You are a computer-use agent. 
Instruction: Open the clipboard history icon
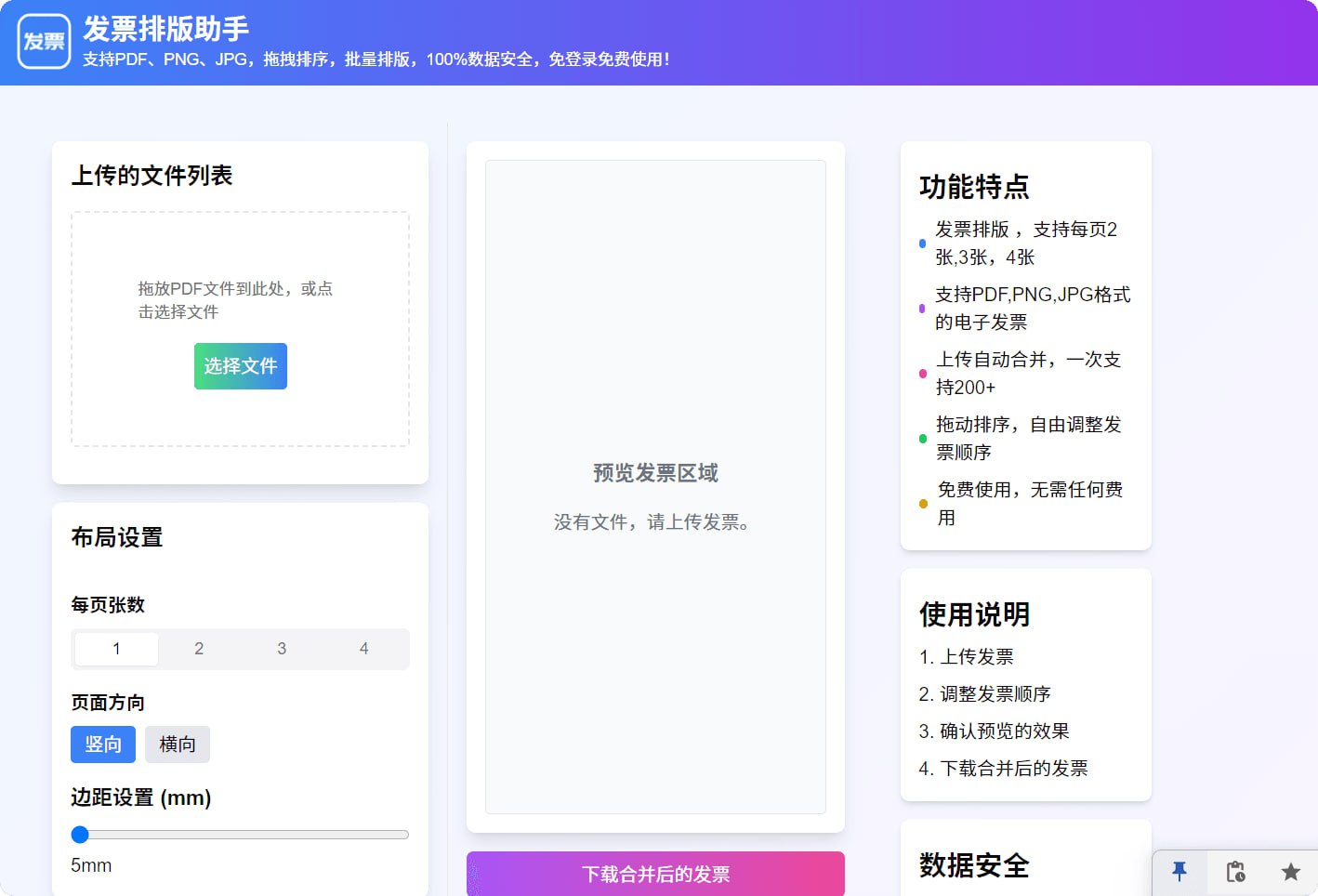pyautogui.click(x=1235, y=872)
